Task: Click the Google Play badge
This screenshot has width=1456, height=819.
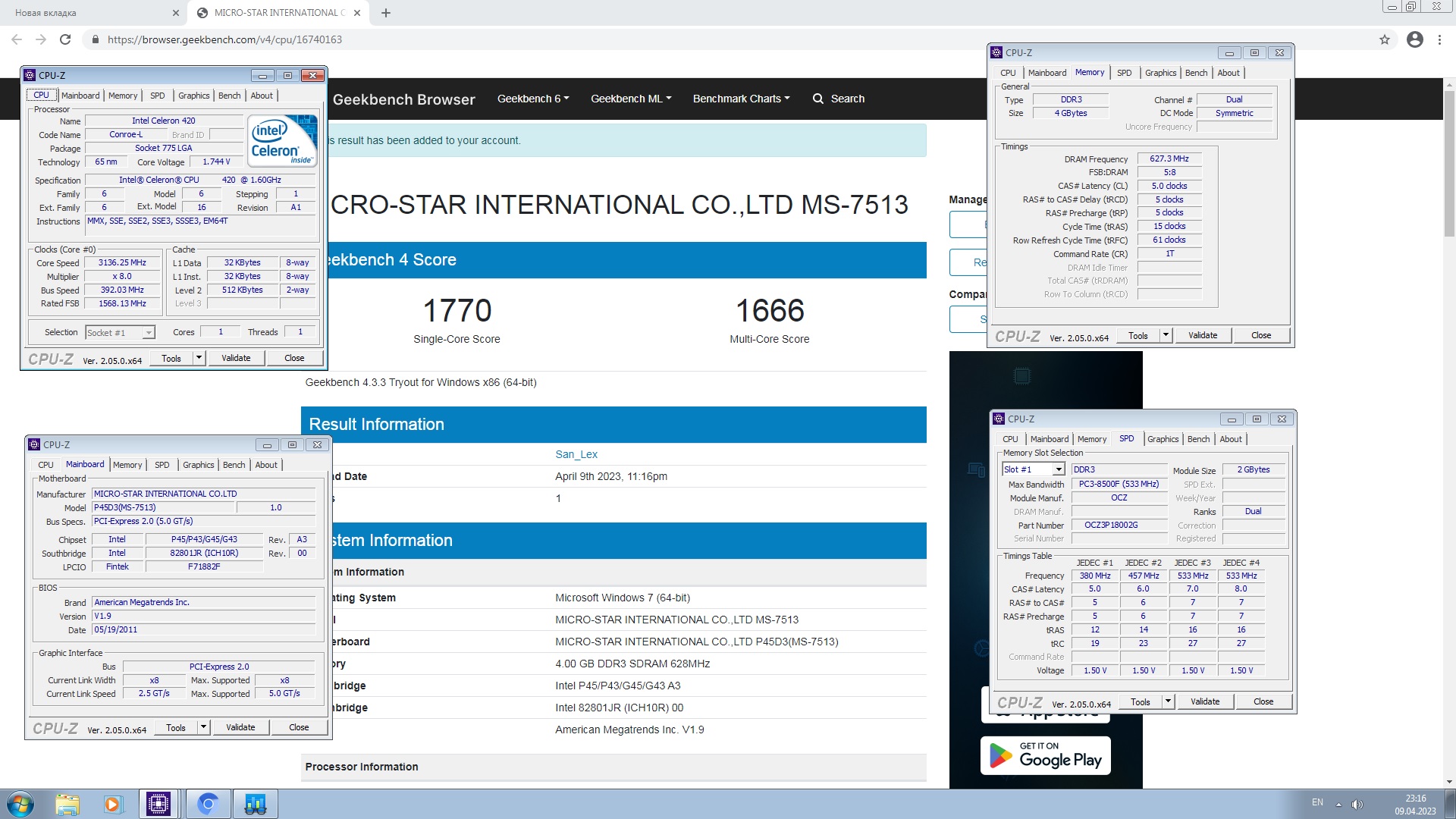Action: point(1046,755)
